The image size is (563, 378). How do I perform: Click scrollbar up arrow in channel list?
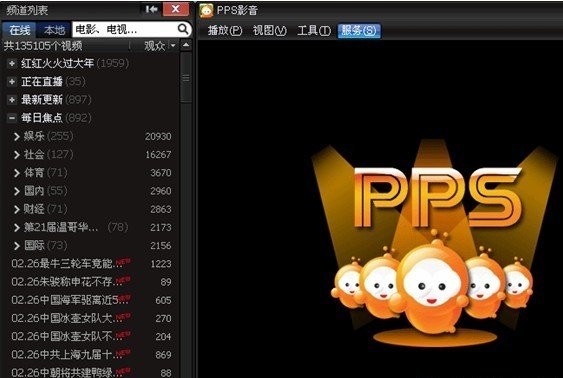pyautogui.click(x=186, y=45)
